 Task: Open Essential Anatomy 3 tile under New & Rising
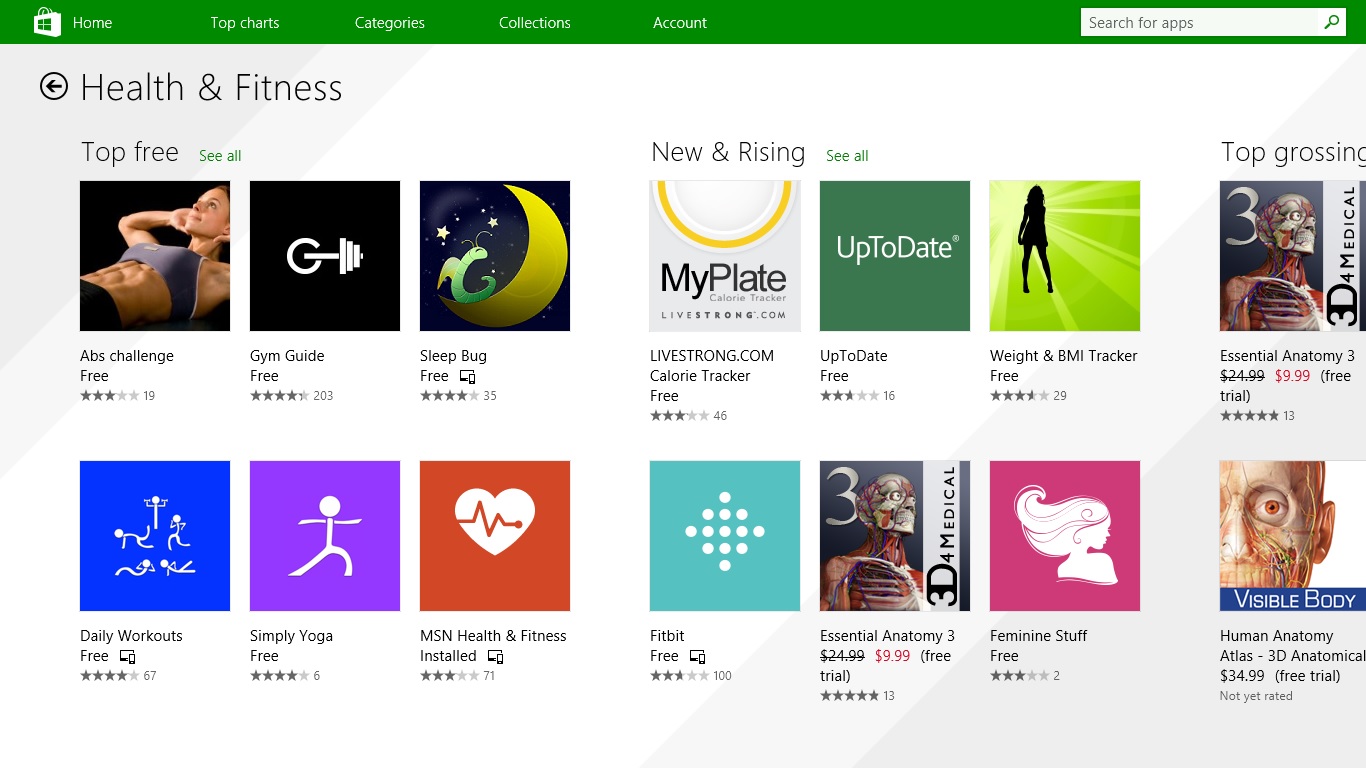(x=895, y=536)
